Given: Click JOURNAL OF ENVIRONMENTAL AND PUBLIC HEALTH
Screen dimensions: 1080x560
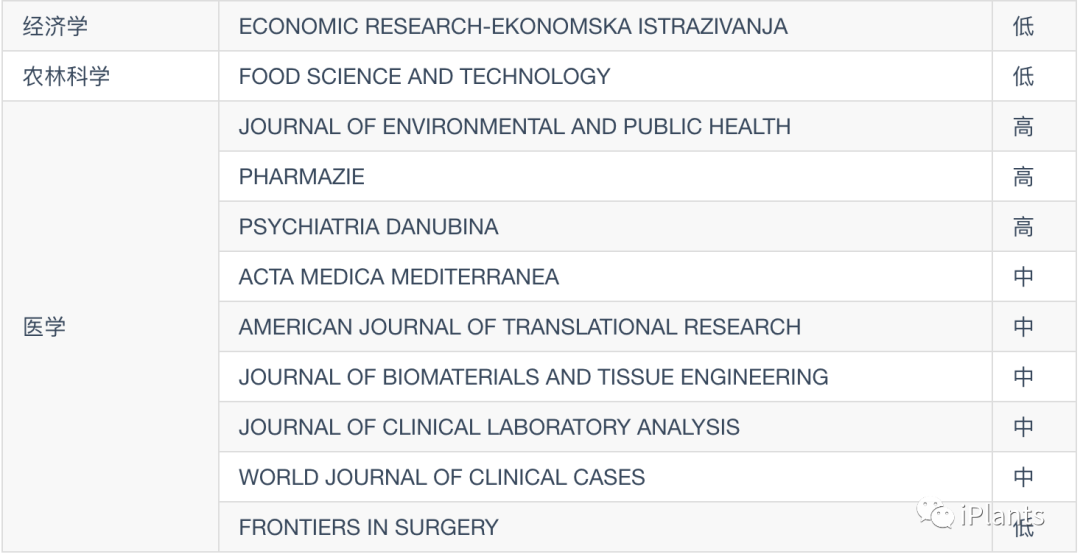Looking at the screenshot, I should coord(514,127).
